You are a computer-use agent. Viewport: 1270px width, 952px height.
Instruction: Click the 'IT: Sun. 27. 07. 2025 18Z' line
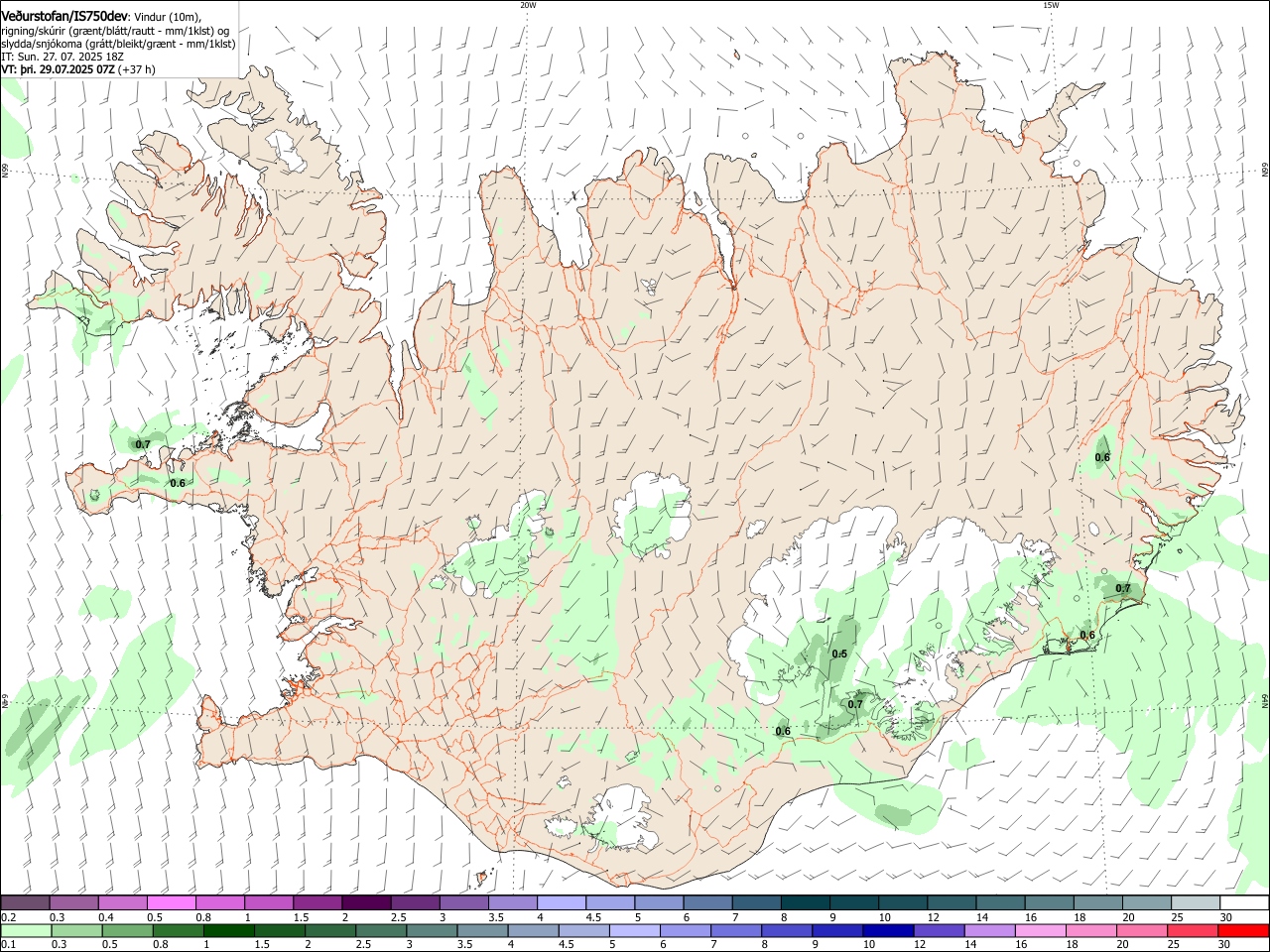pyautogui.click(x=63, y=57)
